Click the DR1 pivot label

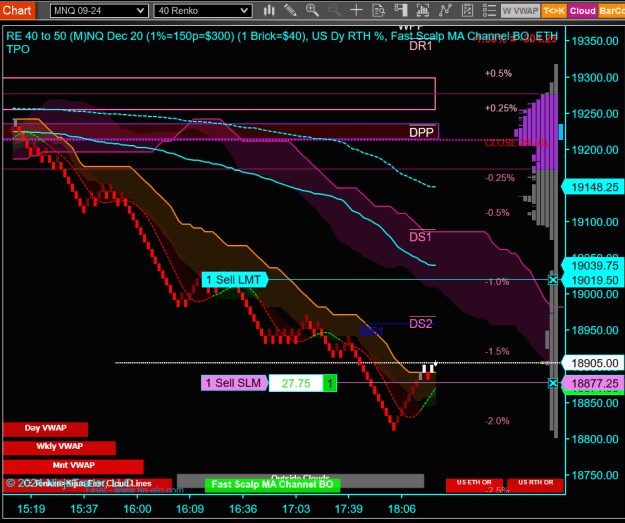coord(421,46)
